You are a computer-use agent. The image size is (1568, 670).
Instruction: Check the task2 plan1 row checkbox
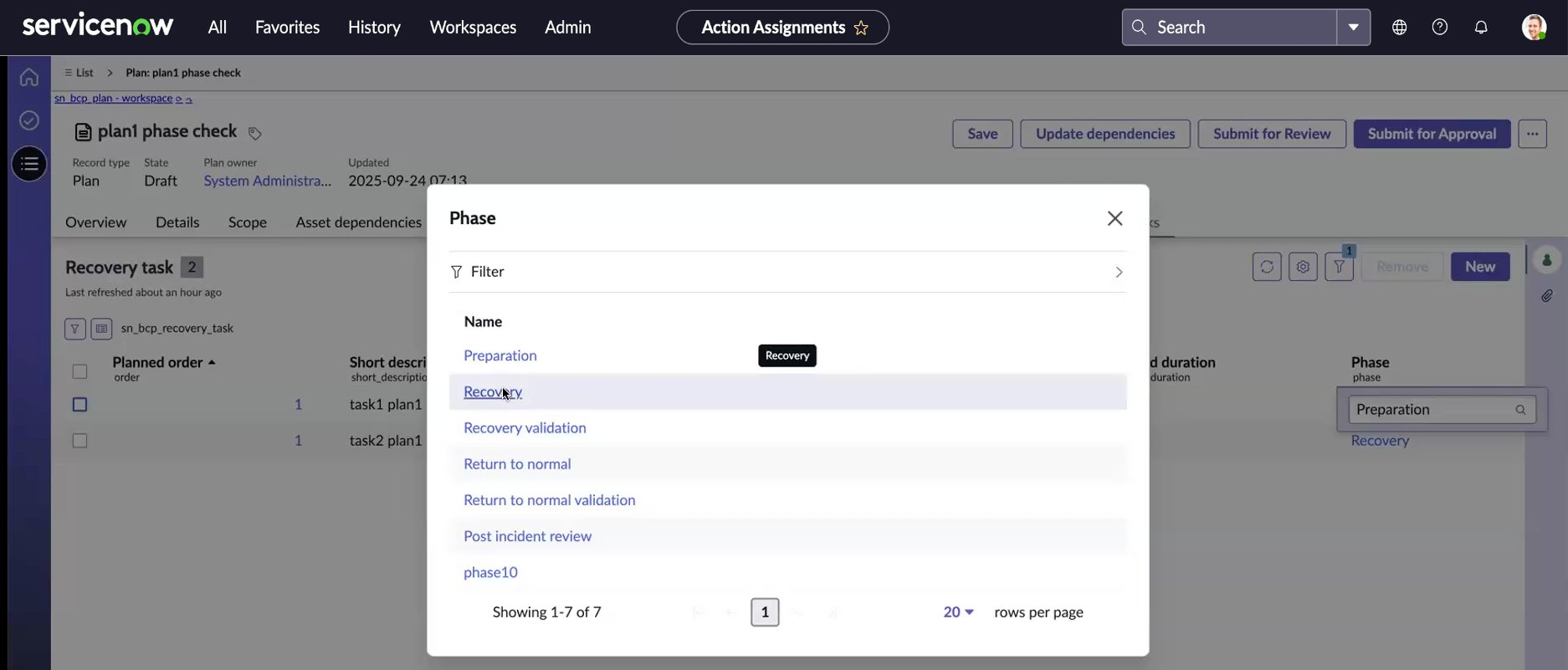pyautogui.click(x=79, y=441)
